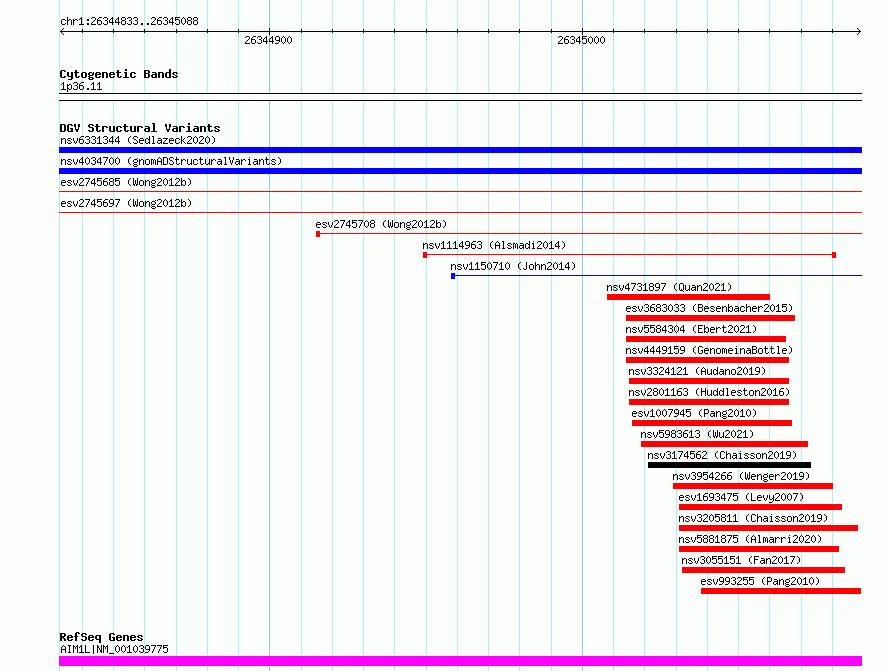
Task: Open the nsv5983613 (Wu2021) label
Action: coord(697,434)
